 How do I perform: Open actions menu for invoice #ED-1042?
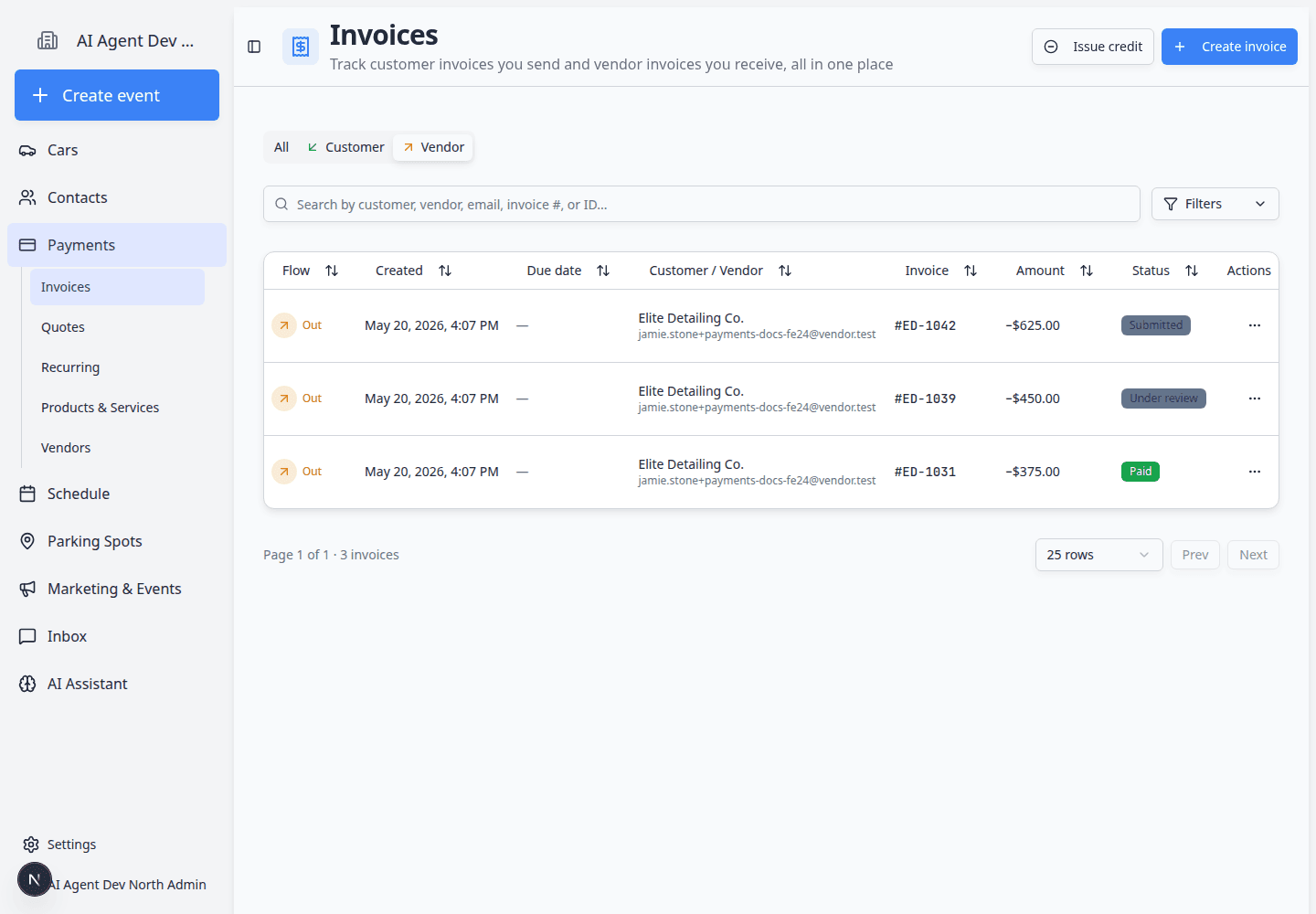(1255, 325)
